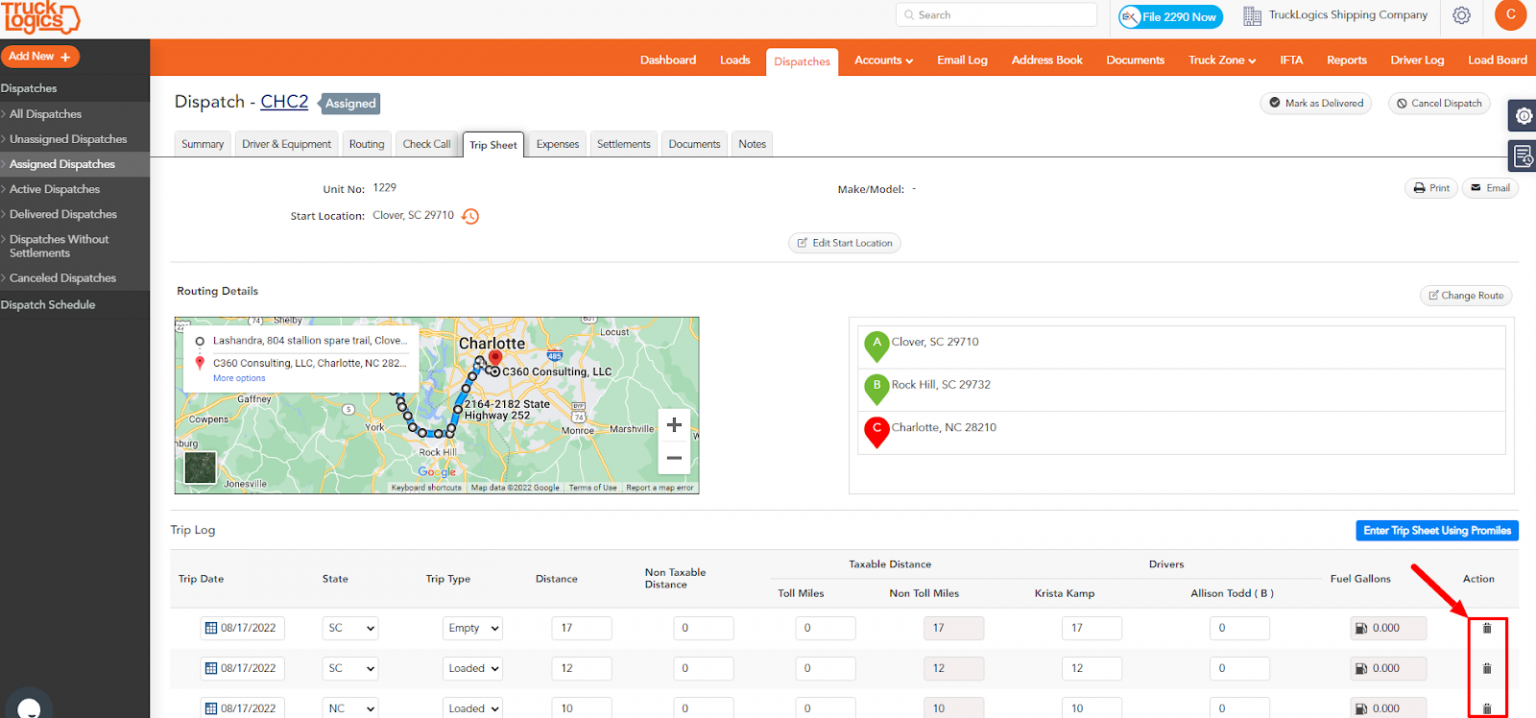Click the TruckLogics logo in the top left
Viewport: 1536px width, 718px height.
[42, 17]
